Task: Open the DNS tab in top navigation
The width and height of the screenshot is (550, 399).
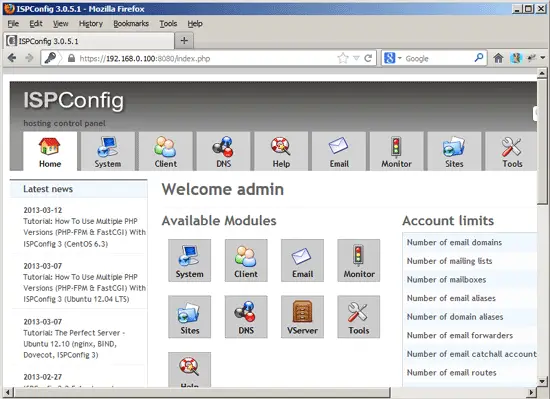Action: point(223,151)
